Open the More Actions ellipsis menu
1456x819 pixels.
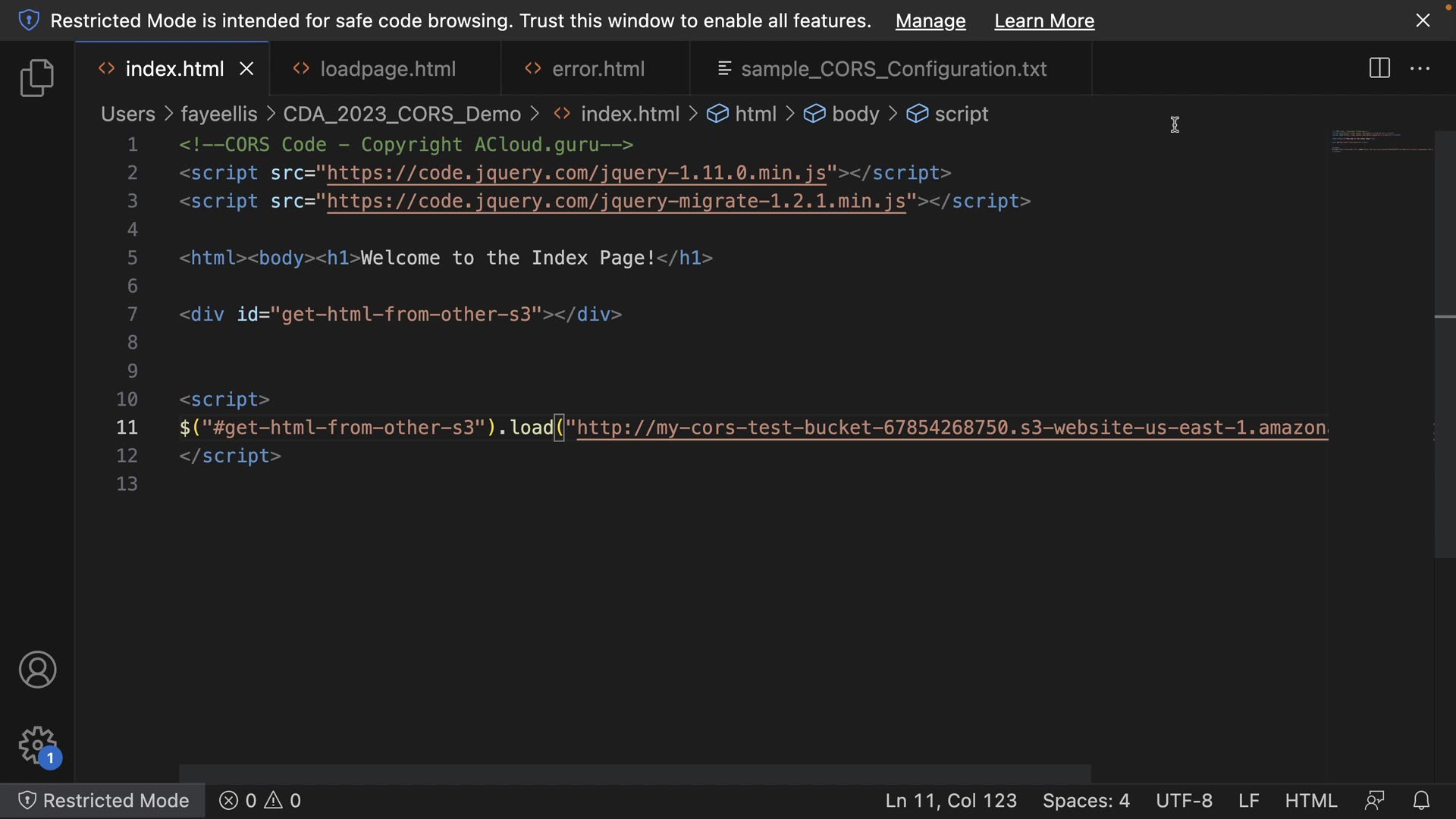(1420, 68)
